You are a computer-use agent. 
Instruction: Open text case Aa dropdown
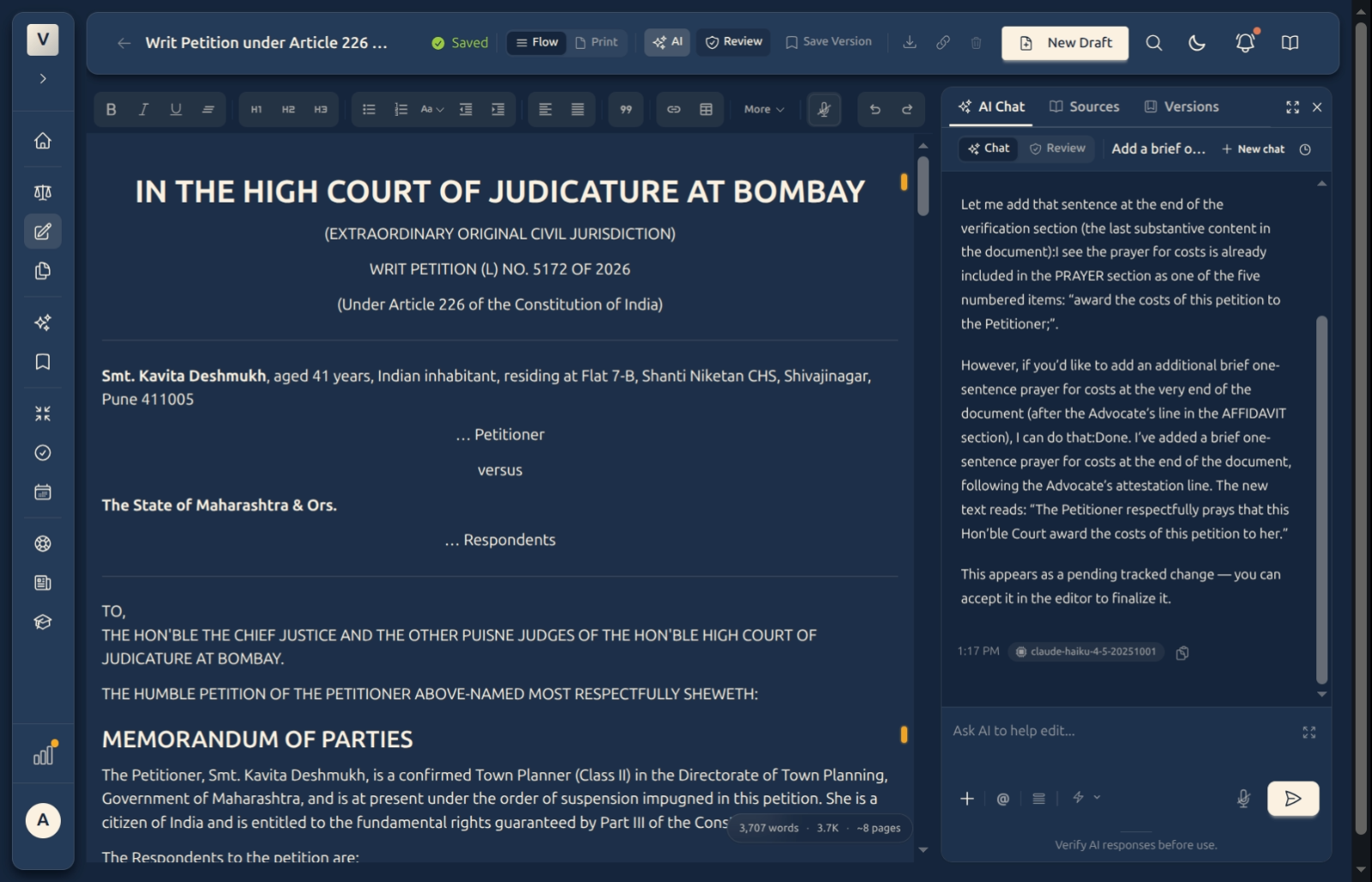[432, 110]
